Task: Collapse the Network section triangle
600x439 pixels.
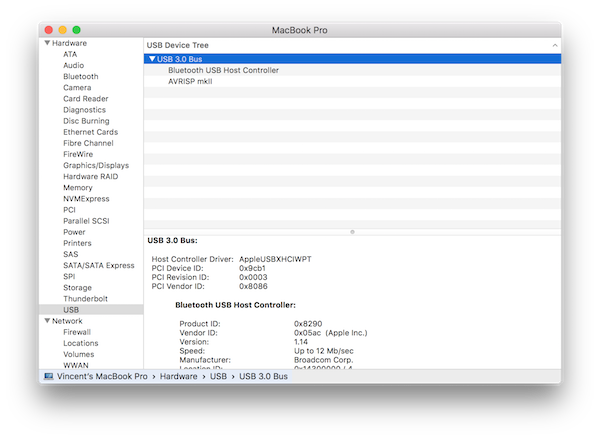Action: (x=47, y=321)
